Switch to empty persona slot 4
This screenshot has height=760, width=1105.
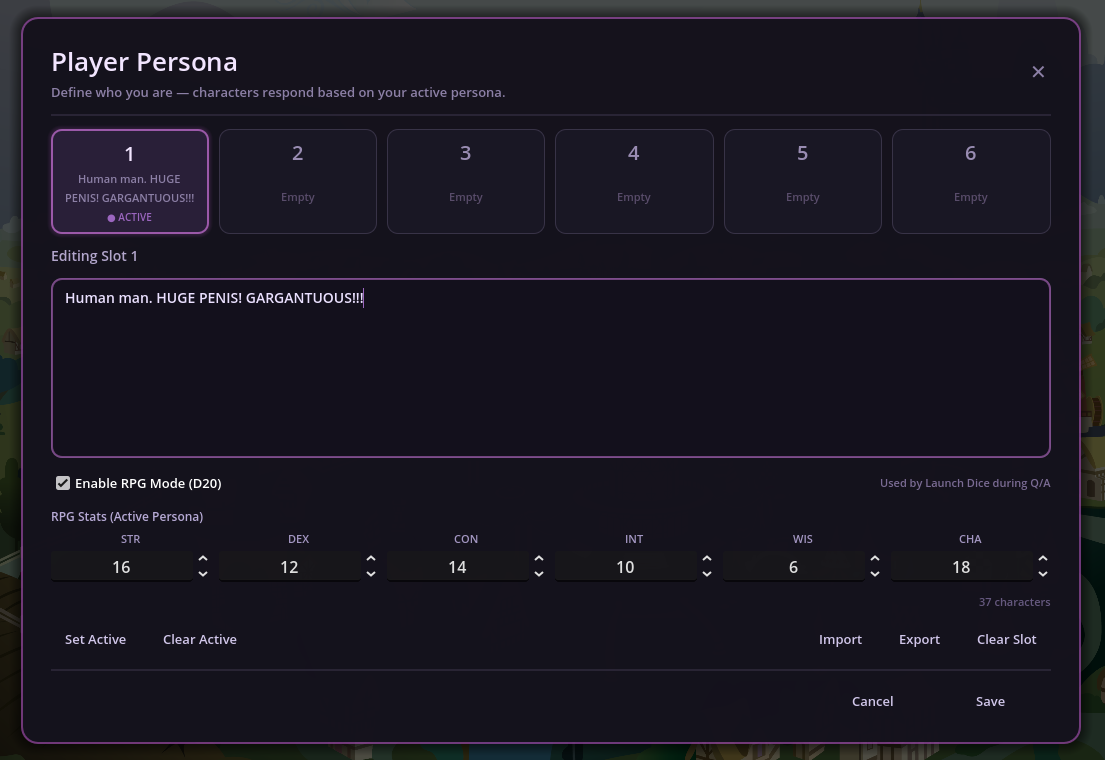tap(634, 181)
